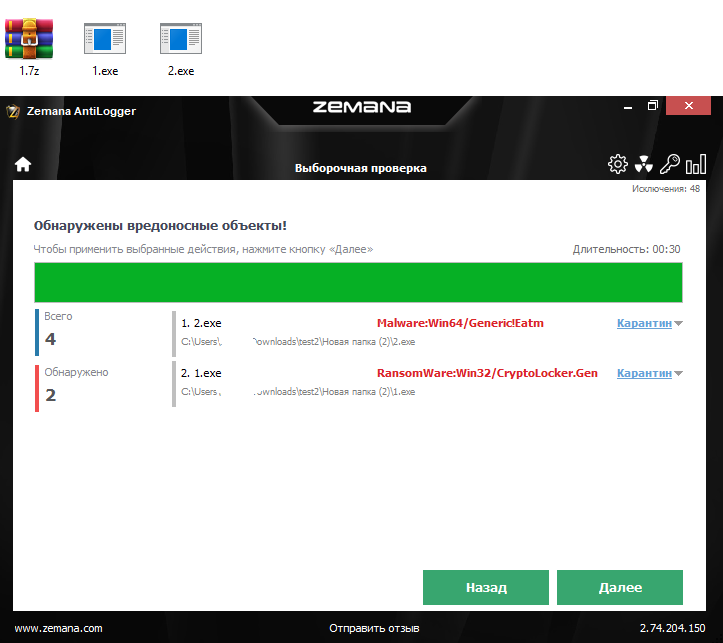This screenshot has width=723, height=643.
Task: Click Обнаружены вредоносные объекты! heading
Action: (x=160, y=226)
